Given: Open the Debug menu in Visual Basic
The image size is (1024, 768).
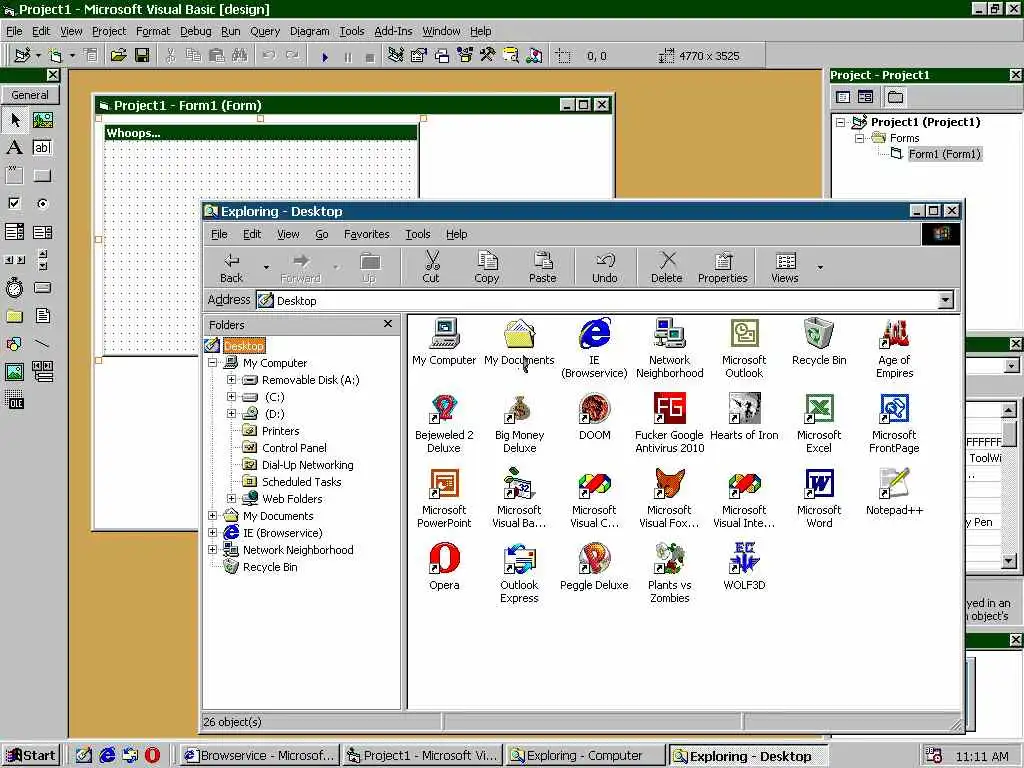Looking at the screenshot, I should click(x=195, y=31).
